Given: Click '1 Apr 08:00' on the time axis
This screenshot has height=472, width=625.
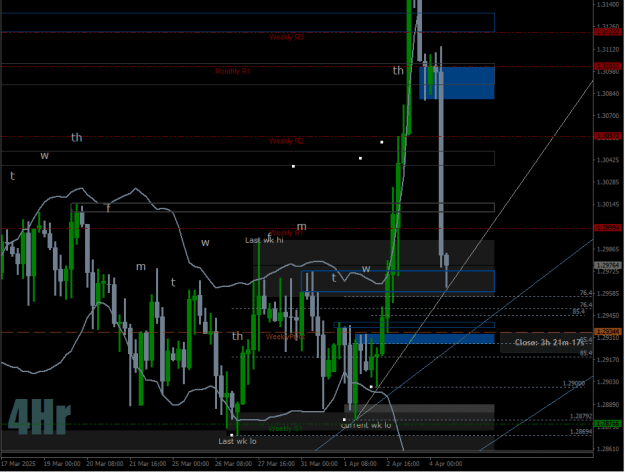Looking at the screenshot, I should 360,464.
